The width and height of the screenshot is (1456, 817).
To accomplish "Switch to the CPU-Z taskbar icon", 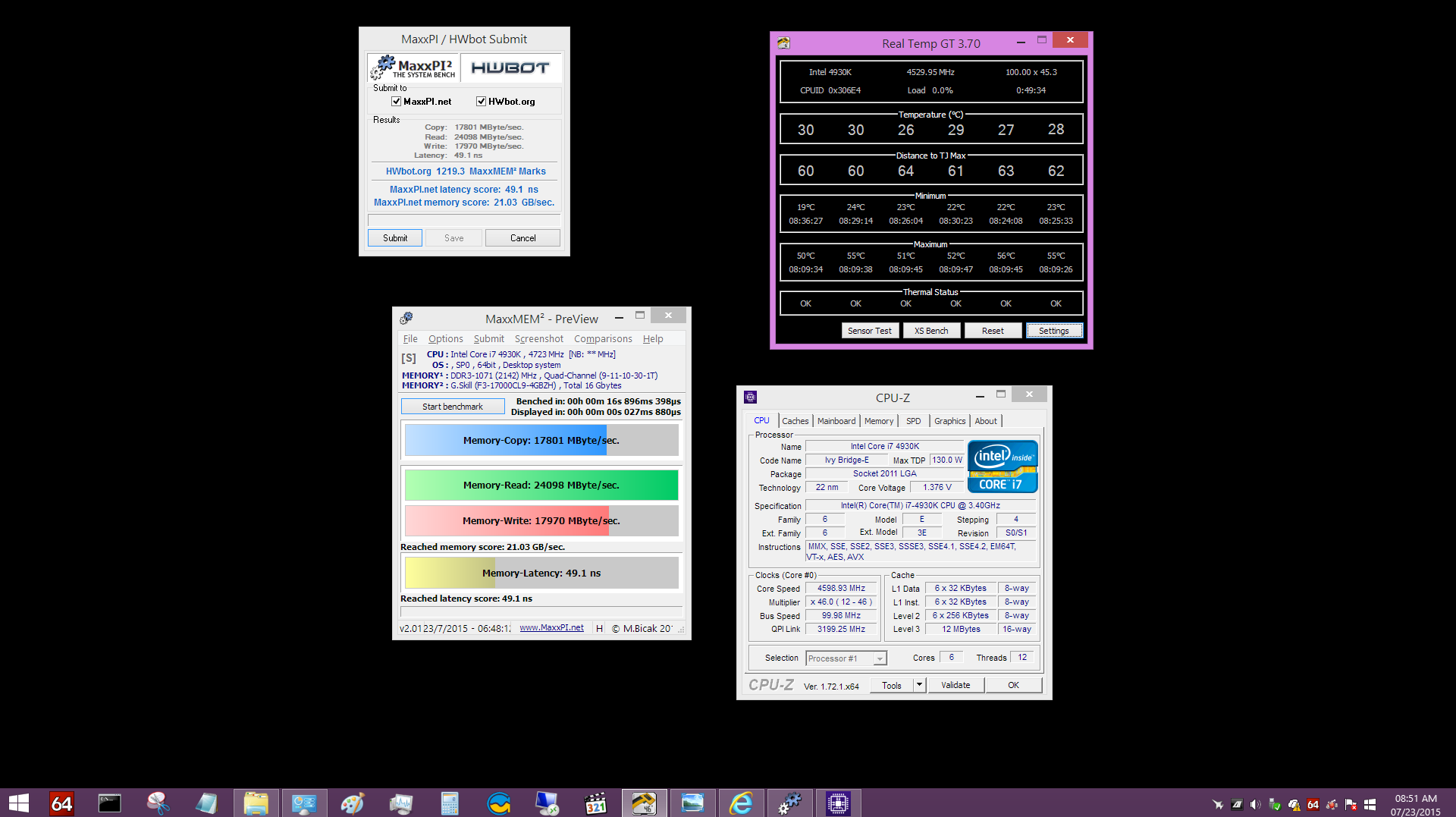I will click(x=838, y=803).
